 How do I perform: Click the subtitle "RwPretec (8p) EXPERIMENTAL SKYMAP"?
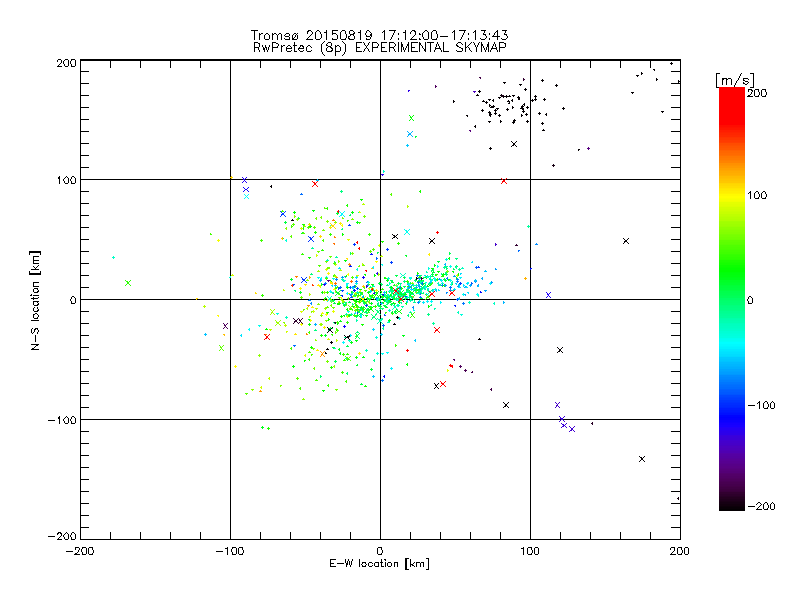[x=380, y=47]
